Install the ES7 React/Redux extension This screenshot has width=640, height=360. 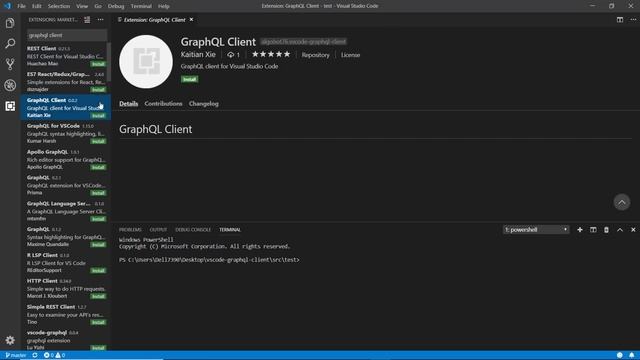pyautogui.click(x=98, y=90)
